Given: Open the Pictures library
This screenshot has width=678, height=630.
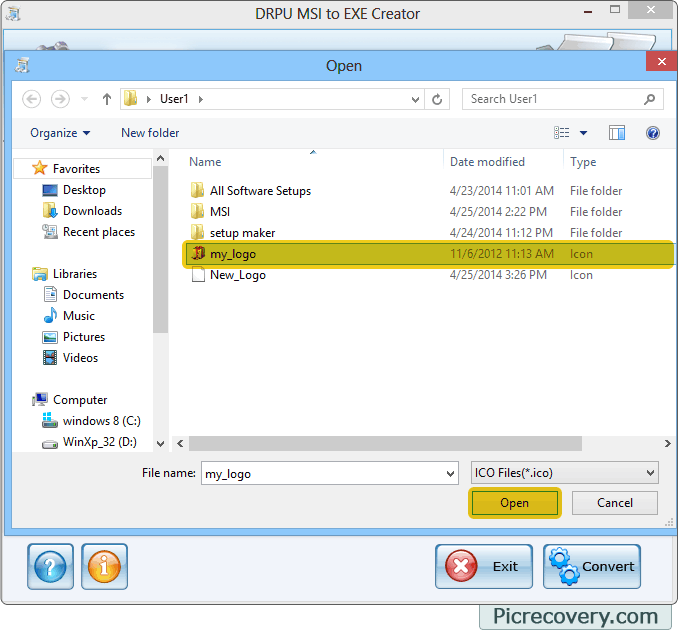Looking at the screenshot, I should pyautogui.click(x=83, y=337).
